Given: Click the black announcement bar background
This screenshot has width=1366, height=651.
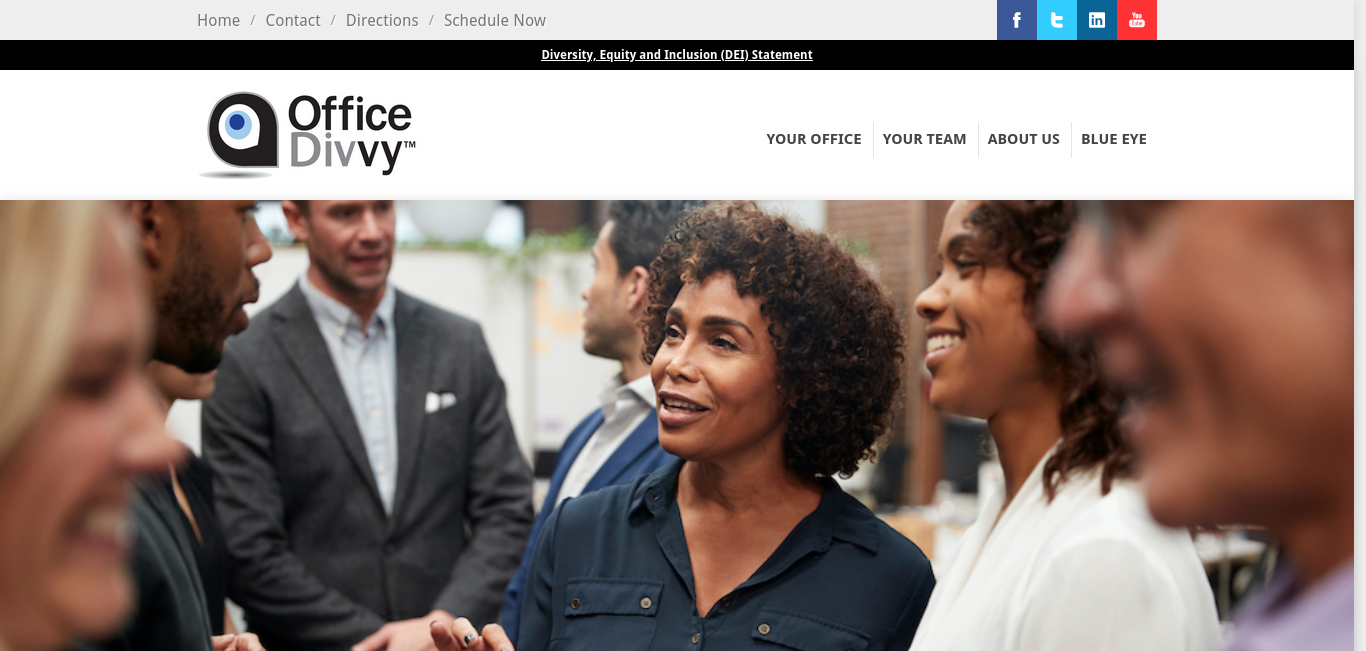Looking at the screenshot, I should (300, 55).
